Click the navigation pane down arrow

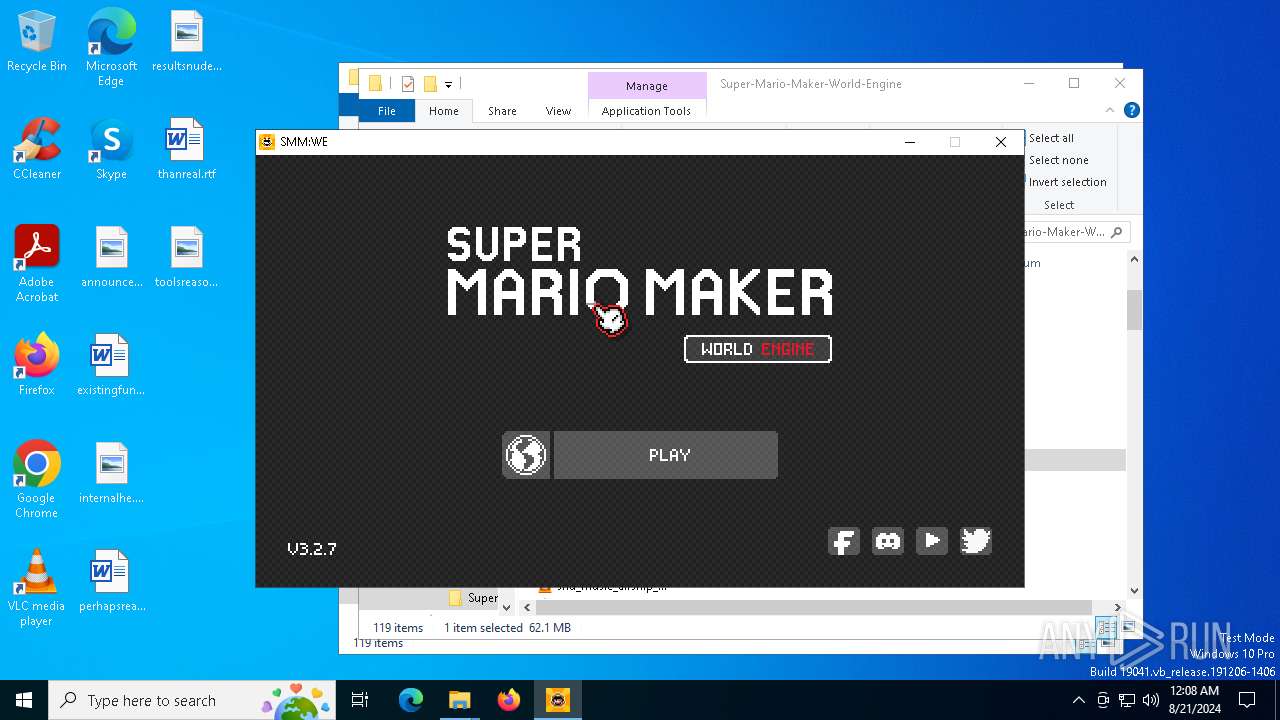click(x=506, y=607)
